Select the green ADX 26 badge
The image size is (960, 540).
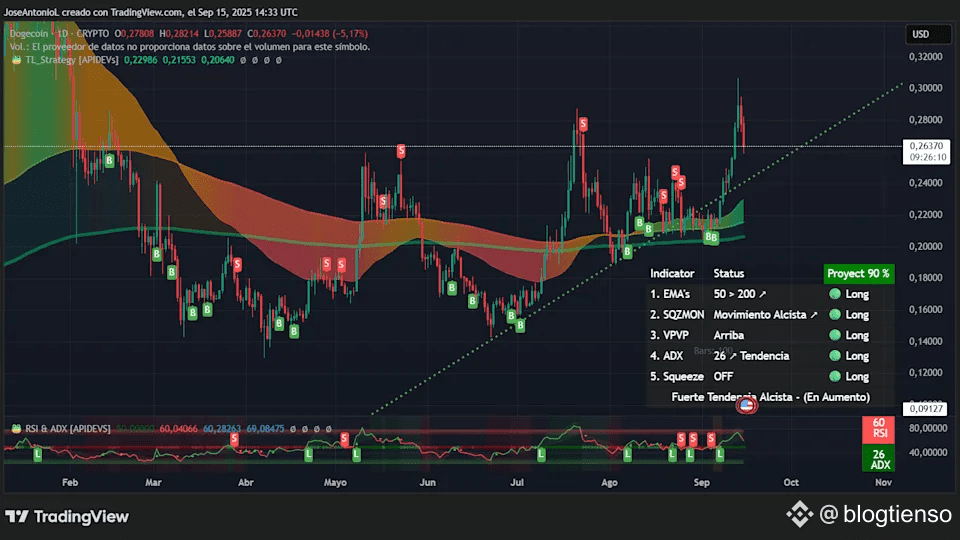click(879, 459)
